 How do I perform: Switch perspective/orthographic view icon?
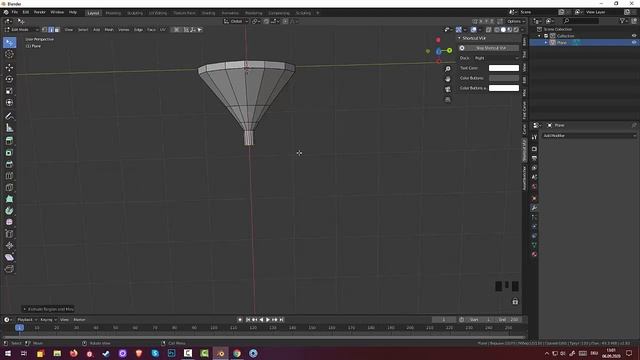point(448,100)
